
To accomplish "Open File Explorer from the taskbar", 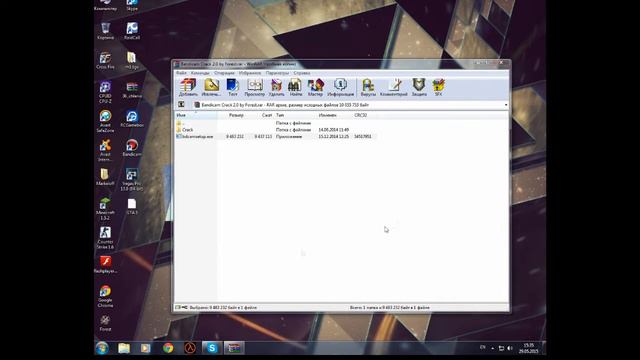I will pos(124,348).
